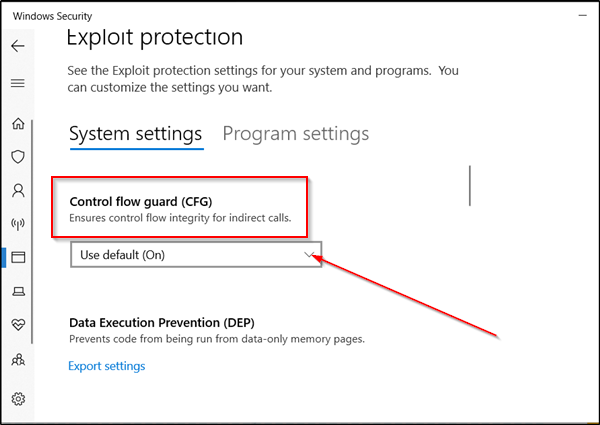Open Device performance & health heart icon

[x=18, y=325]
